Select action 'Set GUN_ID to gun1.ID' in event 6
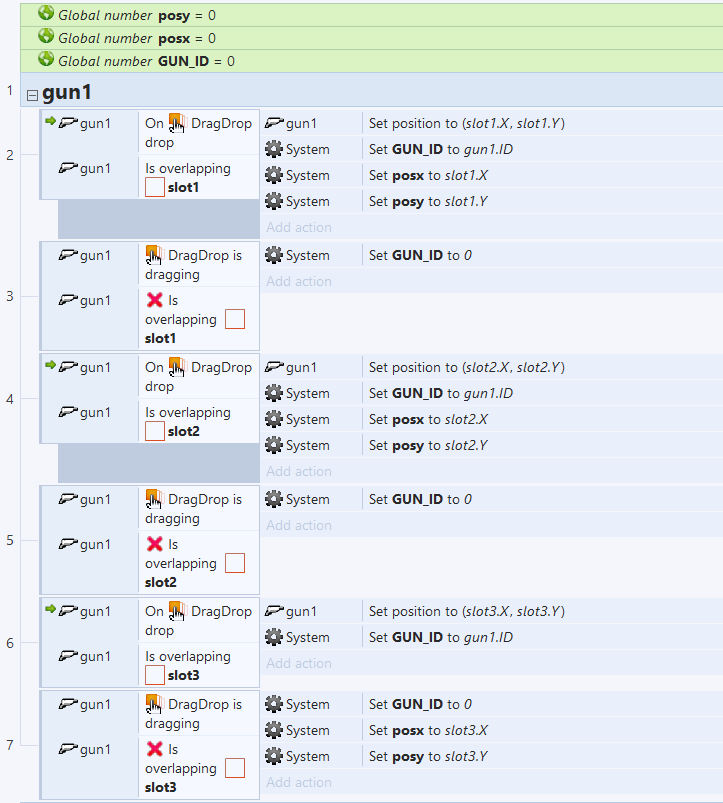Image resolution: width=723 pixels, height=803 pixels. (x=440, y=637)
